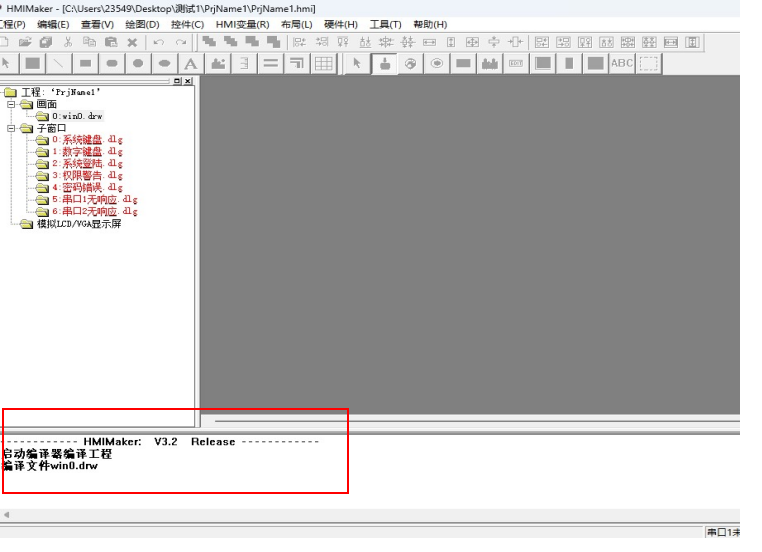This screenshot has height=552, width=762.
Task: Open the 控件(C) menu
Action: (x=187, y=24)
